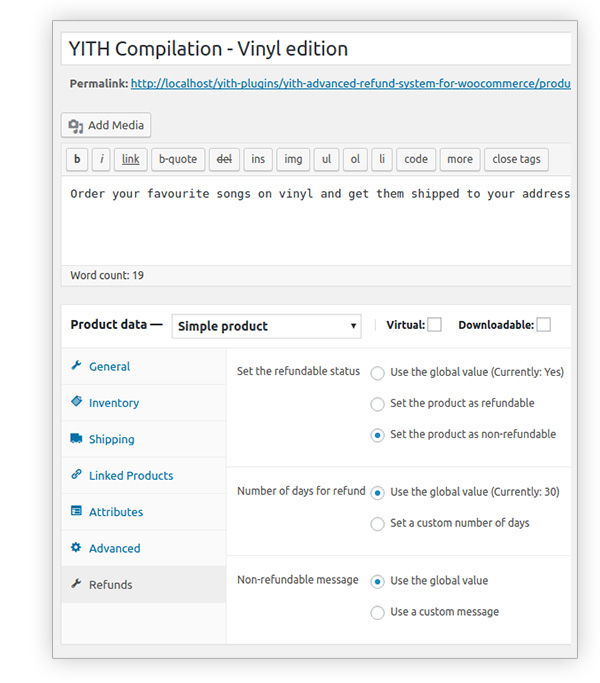The image size is (600, 683).
Task: Click the Linked Products link icon
Action: tap(76, 475)
